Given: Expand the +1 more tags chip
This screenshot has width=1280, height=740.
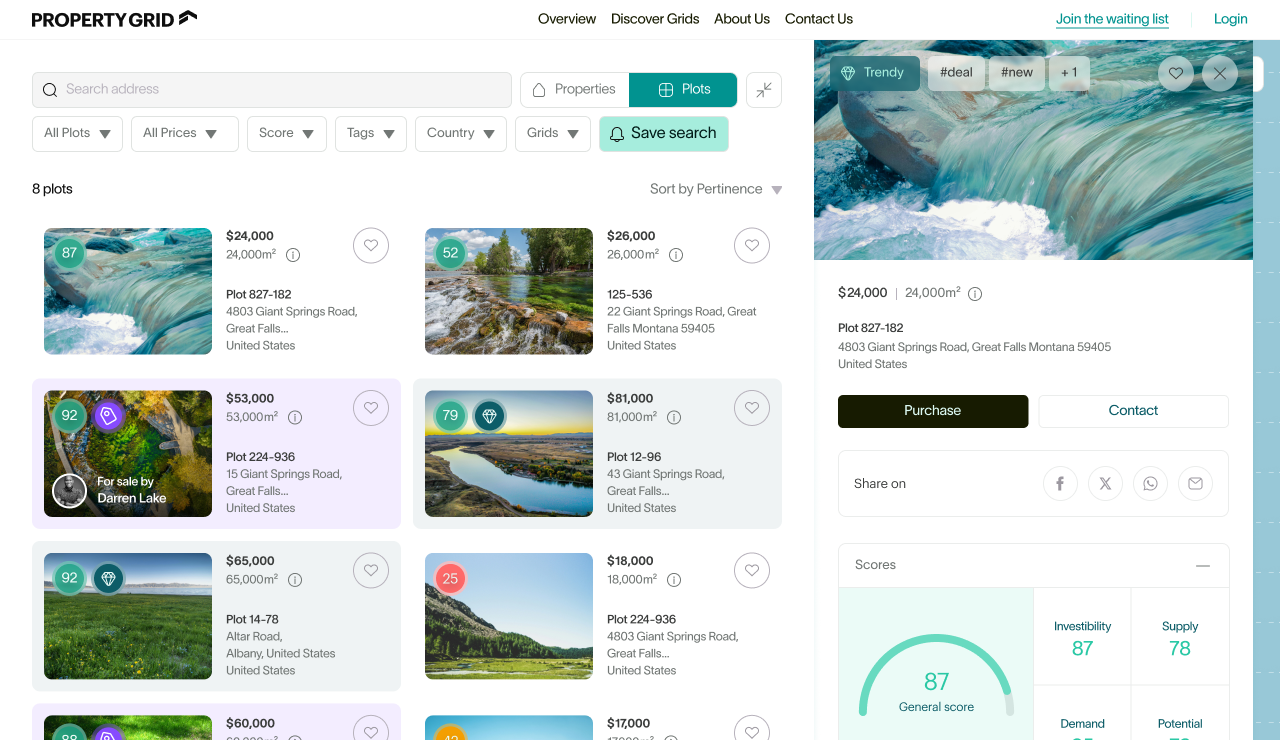Looking at the screenshot, I should coord(1070,73).
